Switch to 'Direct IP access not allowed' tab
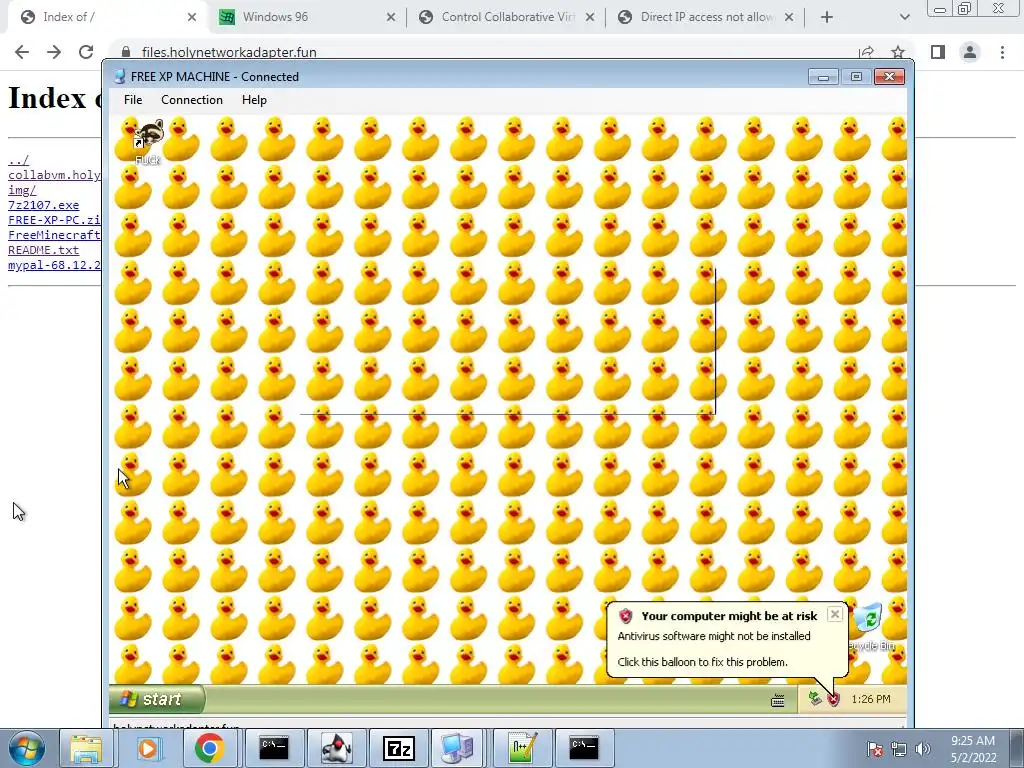The image size is (1024, 768). click(705, 17)
